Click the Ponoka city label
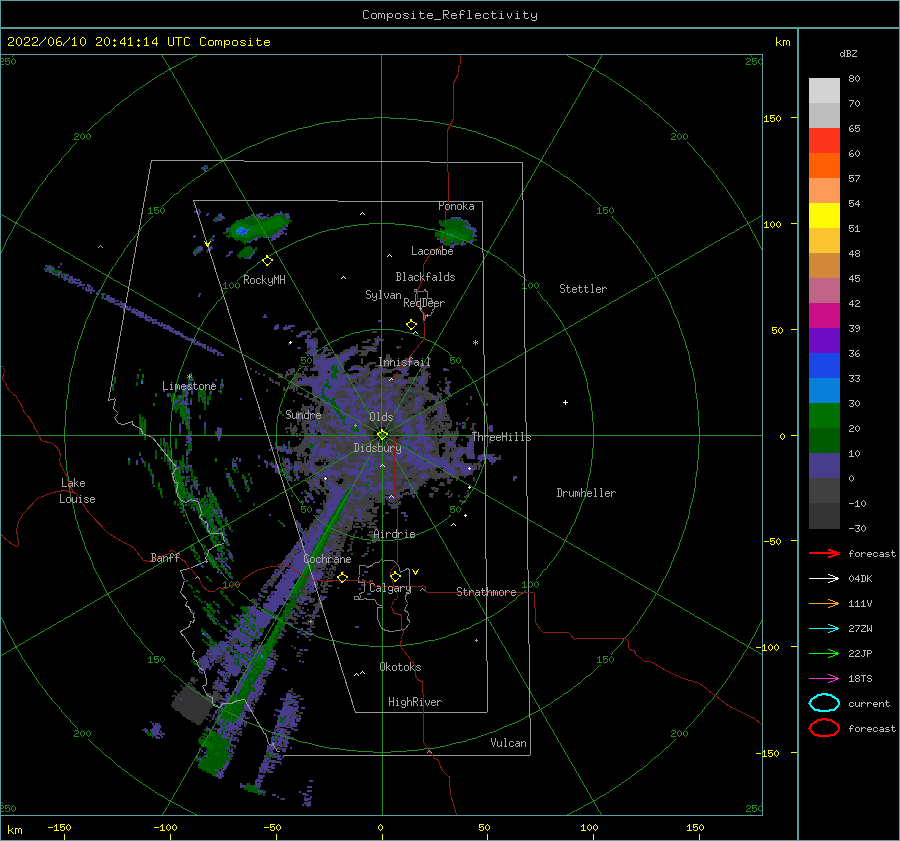 tap(456, 206)
